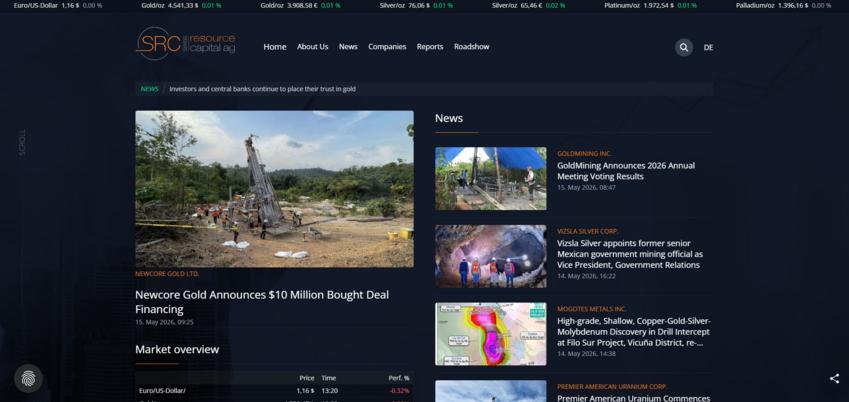Click the share icon at the bottom right
Viewport: 849px width, 402px height.
click(834, 379)
